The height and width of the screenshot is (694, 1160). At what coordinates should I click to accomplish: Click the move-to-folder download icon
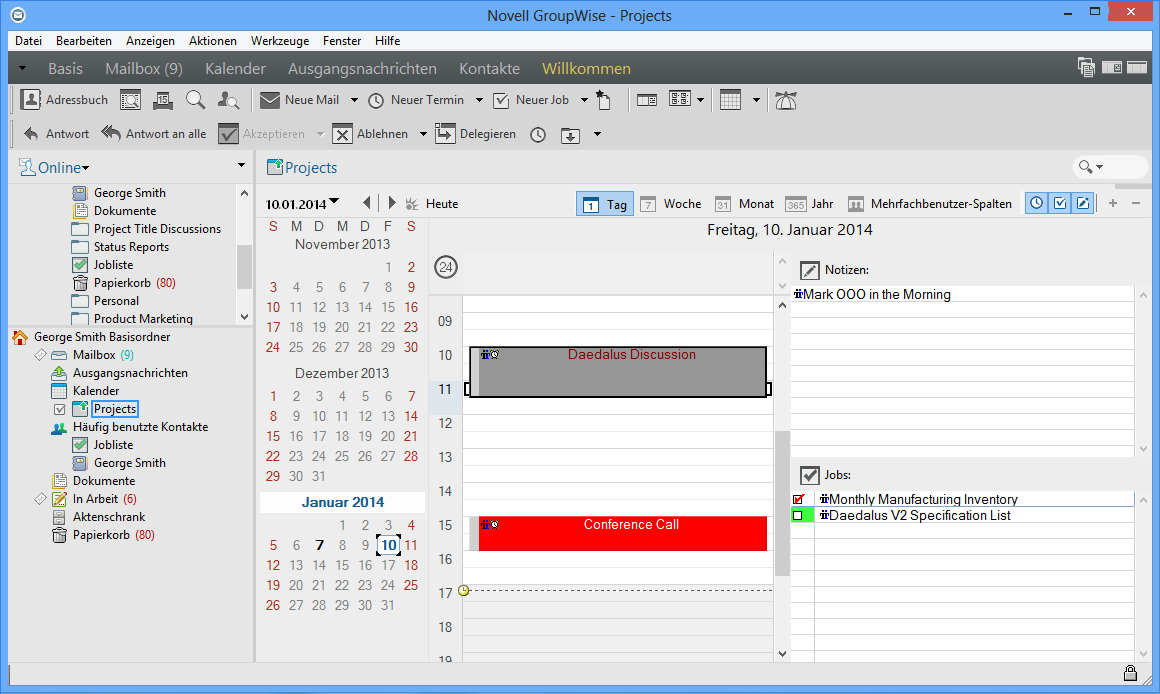pos(570,135)
